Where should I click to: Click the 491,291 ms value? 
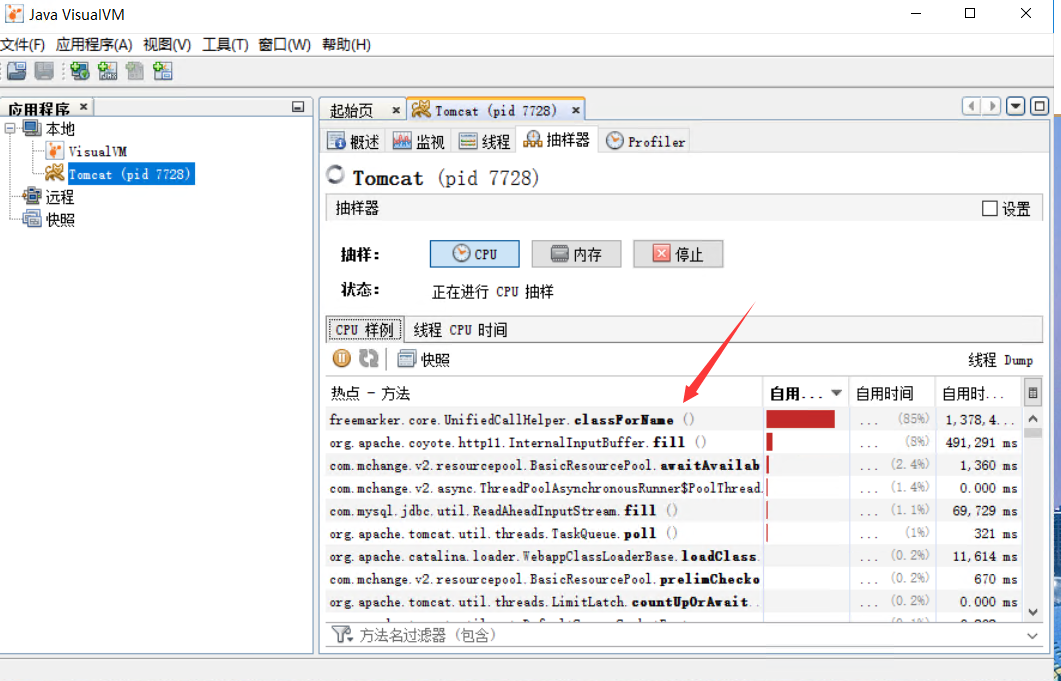(981, 443)
